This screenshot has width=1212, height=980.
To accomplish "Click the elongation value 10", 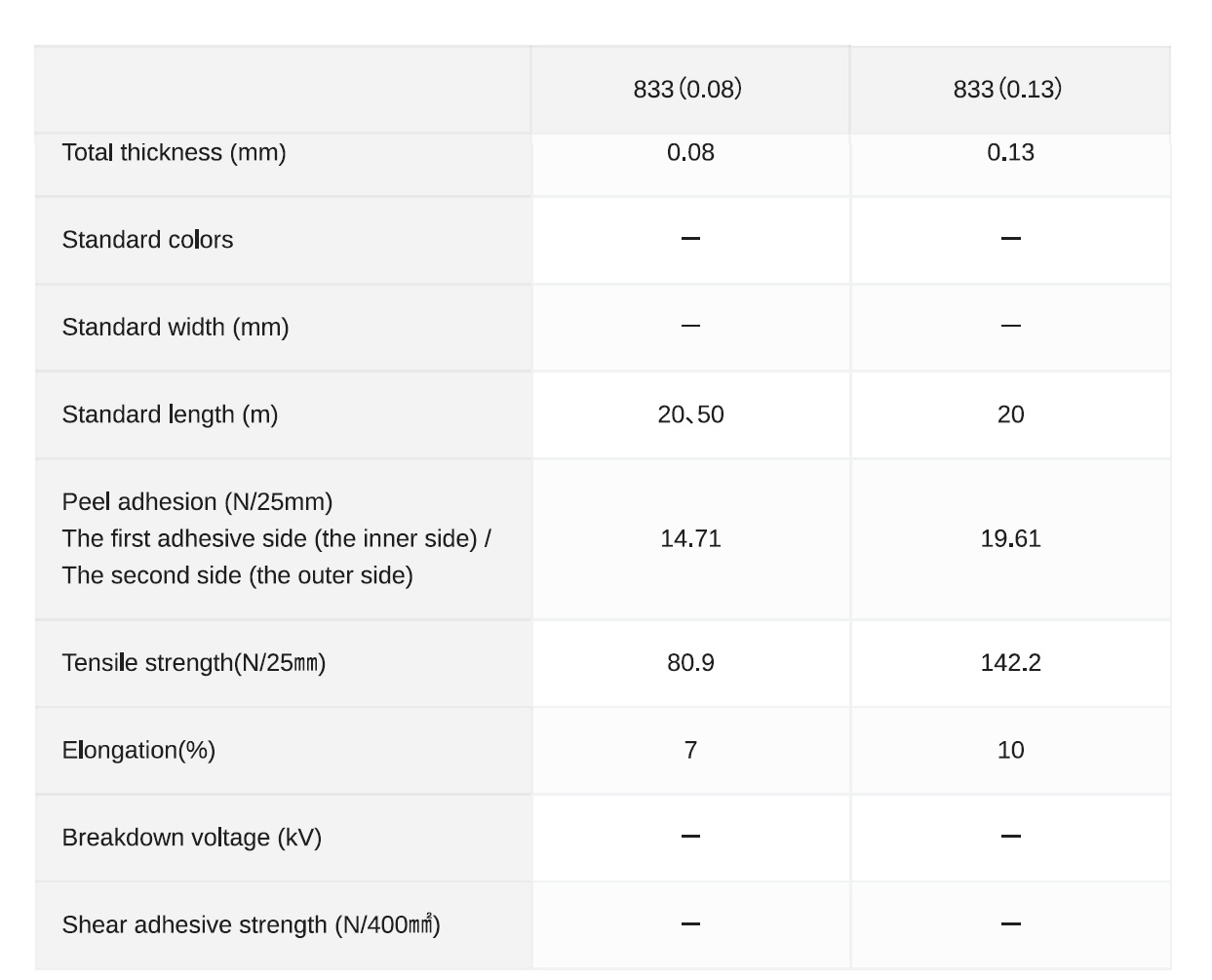I will [x=1010, y=750].
